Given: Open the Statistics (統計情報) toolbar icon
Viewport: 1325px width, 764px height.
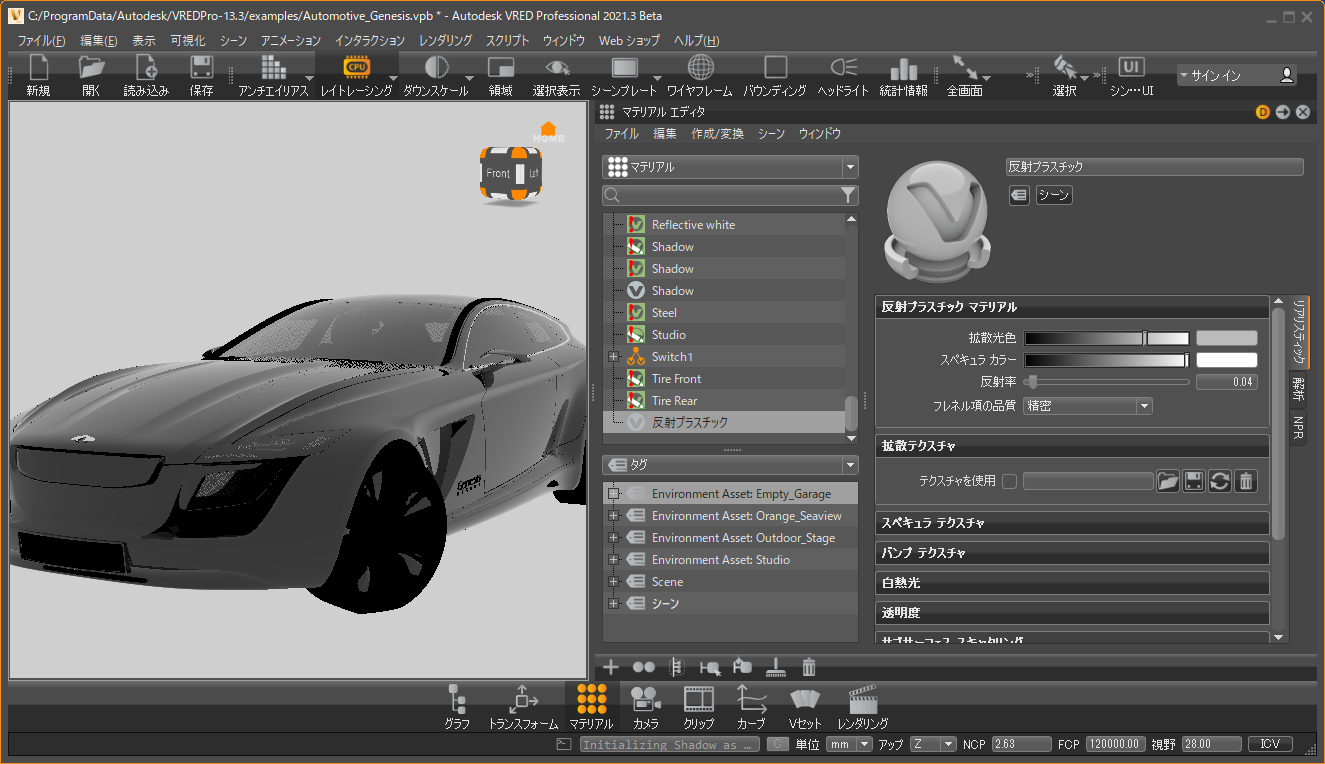Looking at the screenshot, I should point(903,68).
